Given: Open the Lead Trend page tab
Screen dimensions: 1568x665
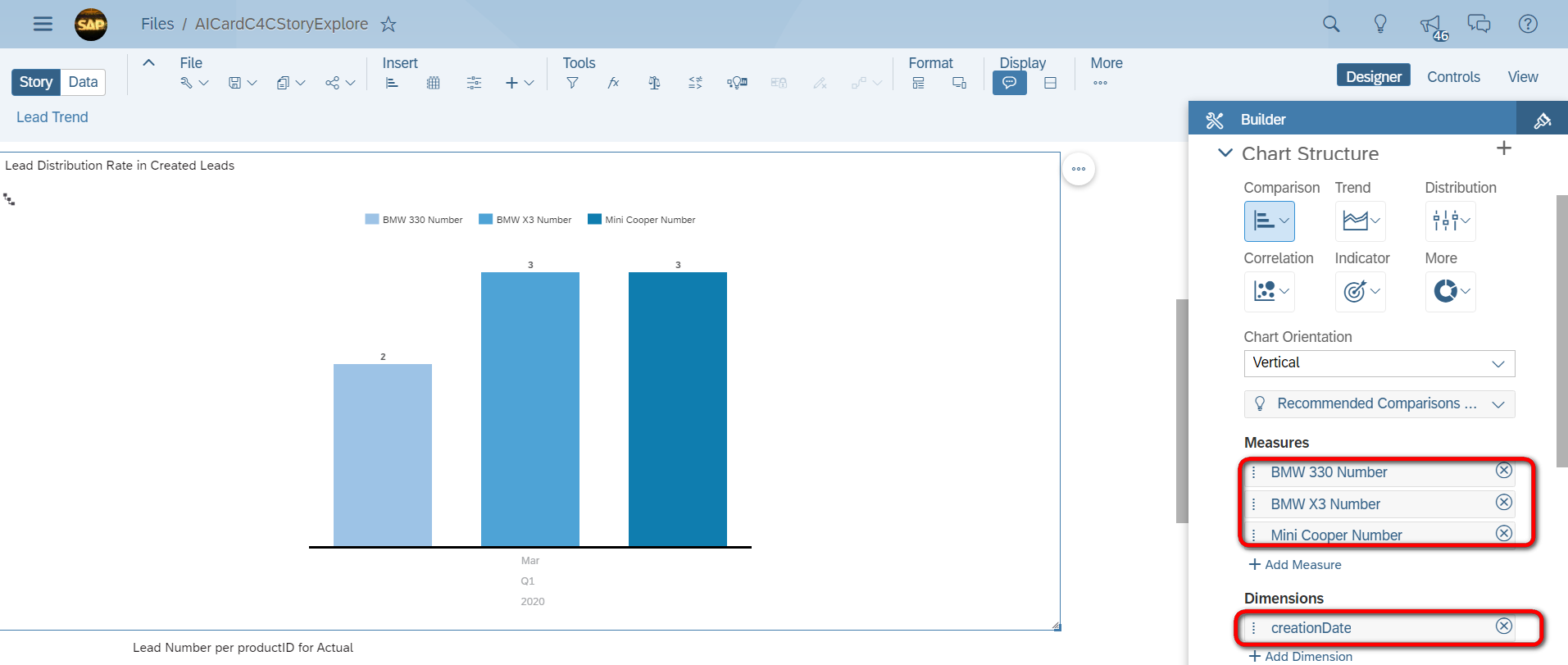Looking at the screenshot, I should click(52, 117).
